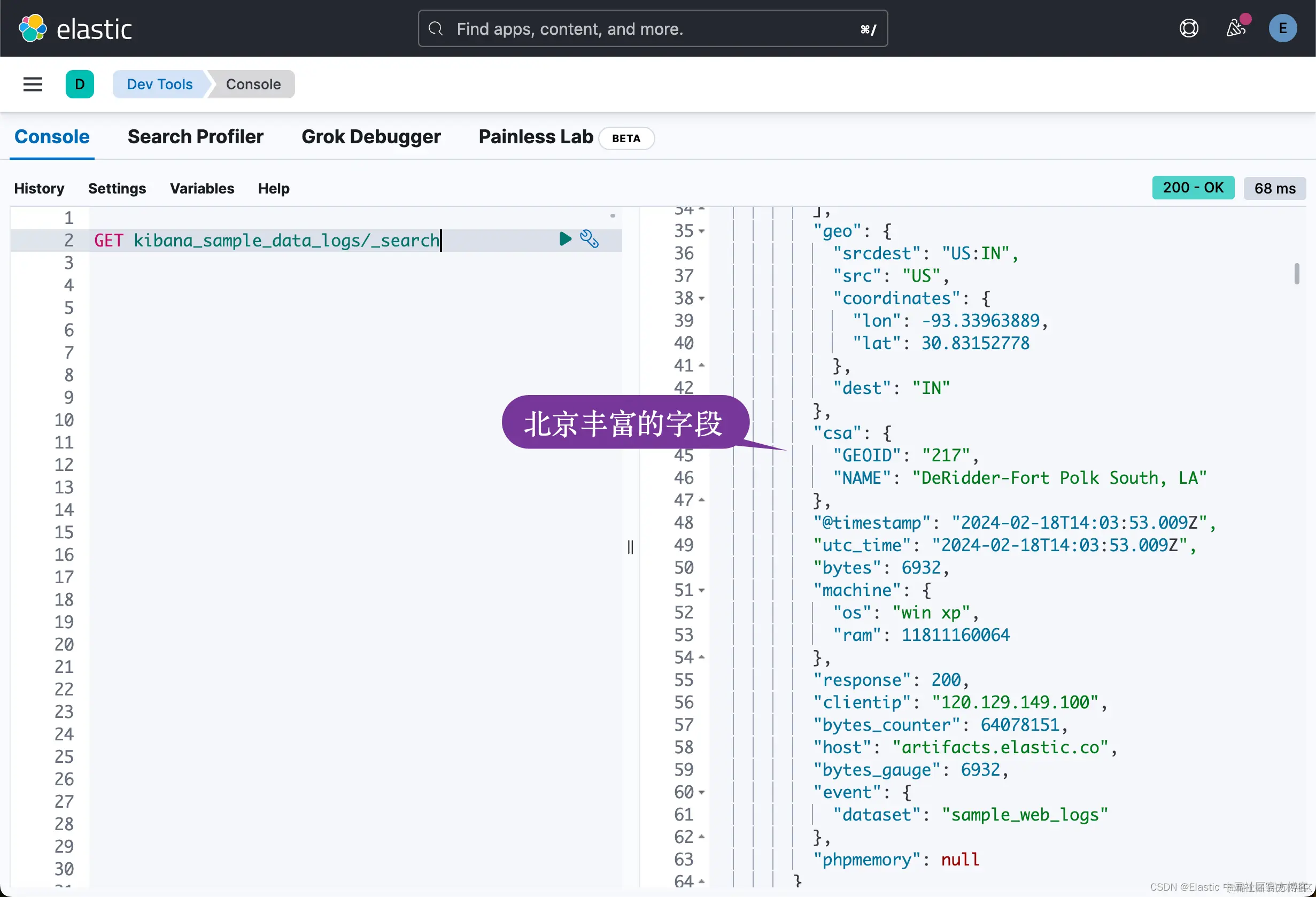Run the GET request with play icon

tap(564, 239)
